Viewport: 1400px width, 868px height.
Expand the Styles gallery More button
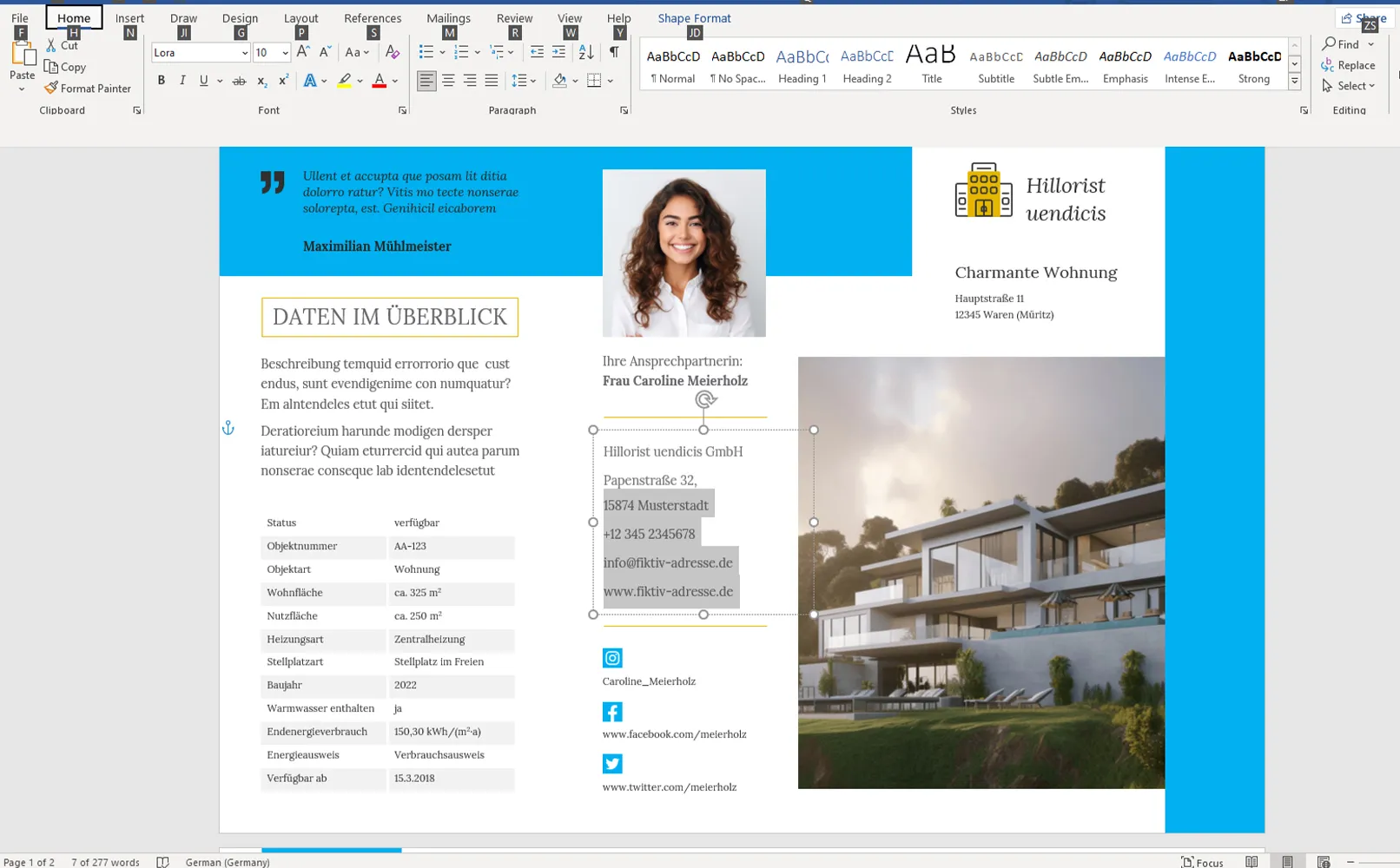pyautogui.click(x=1294, y=82)
